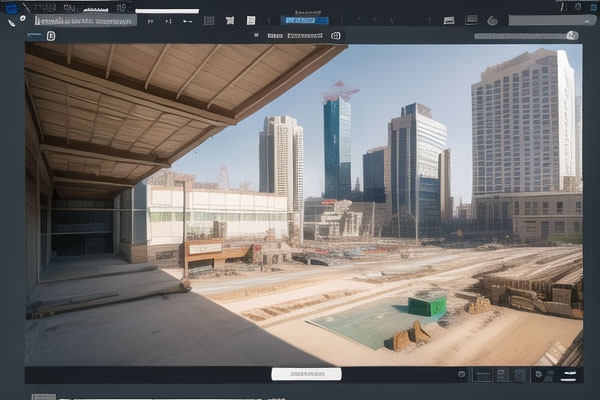The height and width of the screenshot is (400, 600).
Task: Toggle the grid view button in bottom bar
Action: [520, 375]
